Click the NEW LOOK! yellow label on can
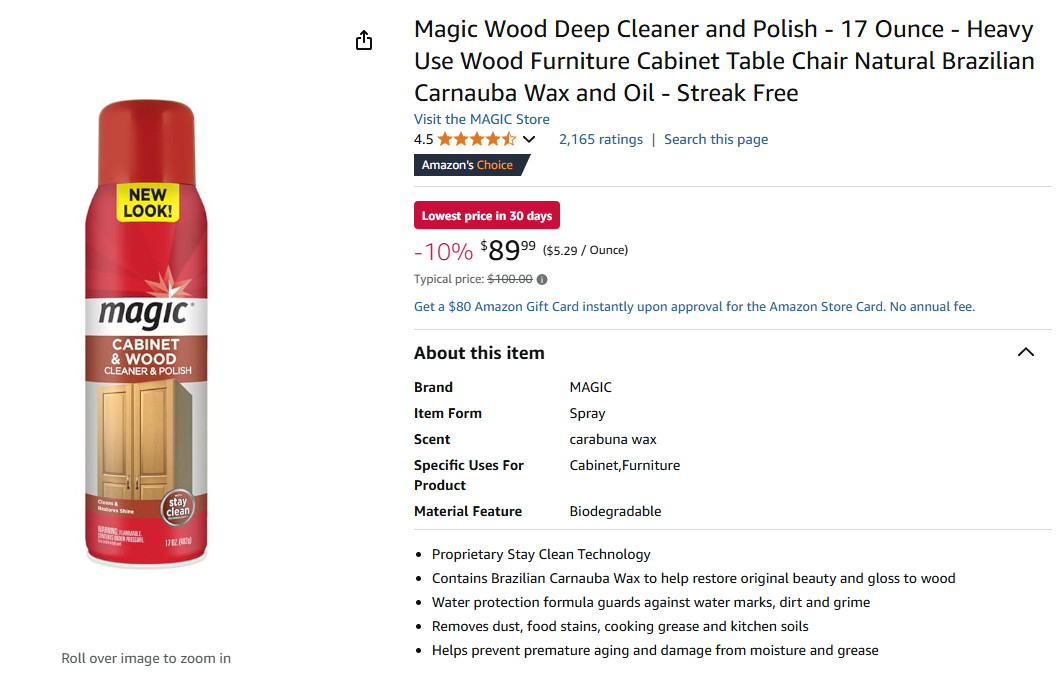Image resolution: width=1063 pixels, height=677 pixels. click(x=148, y=203)
